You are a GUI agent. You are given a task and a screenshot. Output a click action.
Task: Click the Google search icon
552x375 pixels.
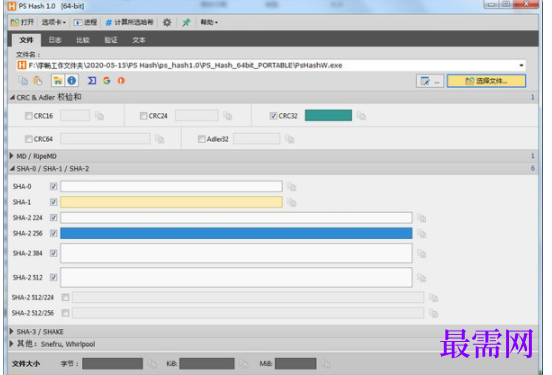(107, 81)
